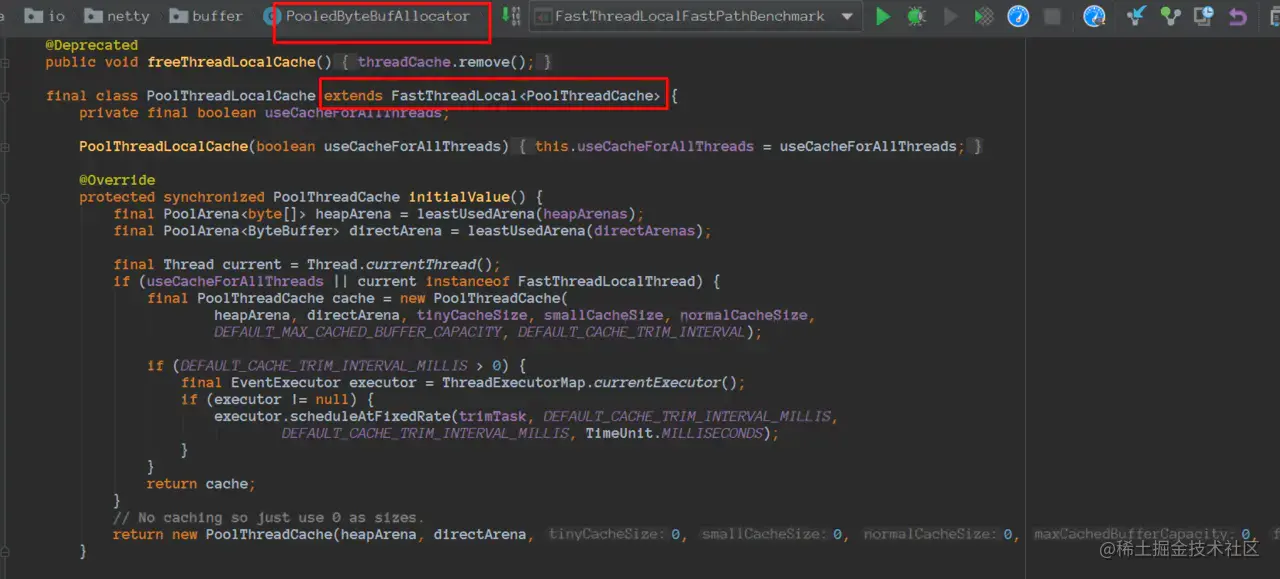The width and height of the screenshot is (1280, 579).
Task: Click scheduleAtFixedRate method call
Action: point(370,416)
